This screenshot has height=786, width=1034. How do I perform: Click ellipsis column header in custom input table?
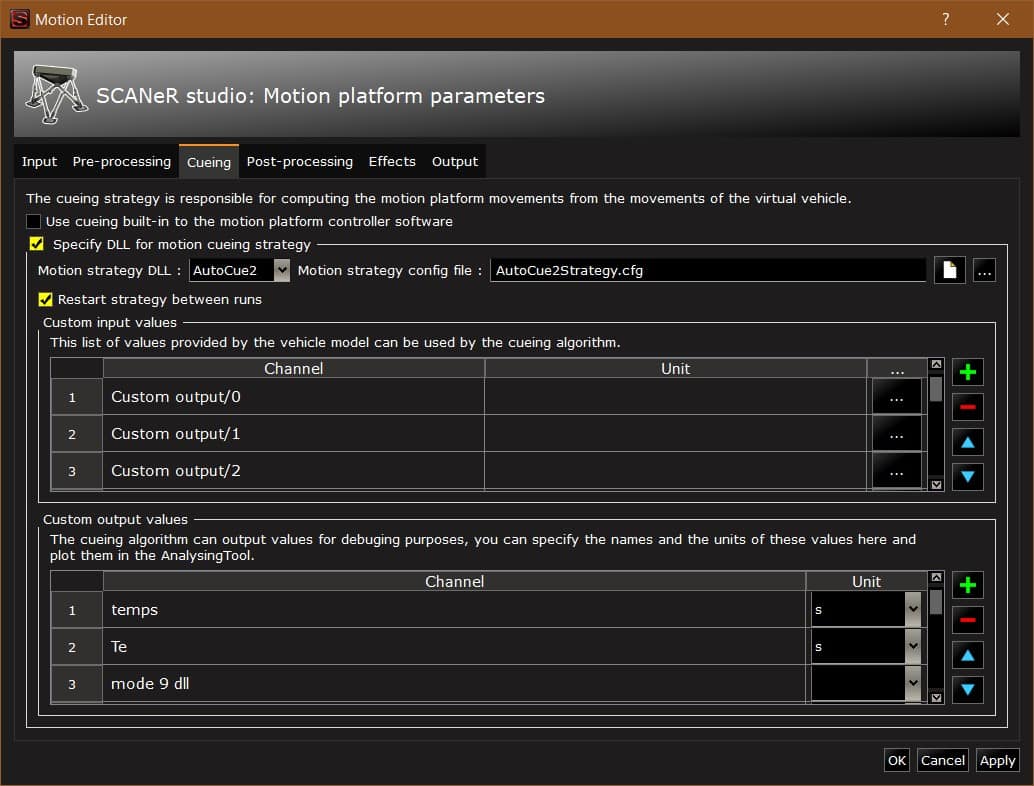pos(897,369)
